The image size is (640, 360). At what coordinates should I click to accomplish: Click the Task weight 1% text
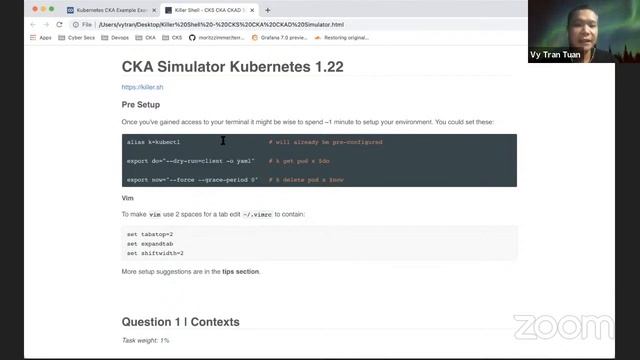click(145, 340)
